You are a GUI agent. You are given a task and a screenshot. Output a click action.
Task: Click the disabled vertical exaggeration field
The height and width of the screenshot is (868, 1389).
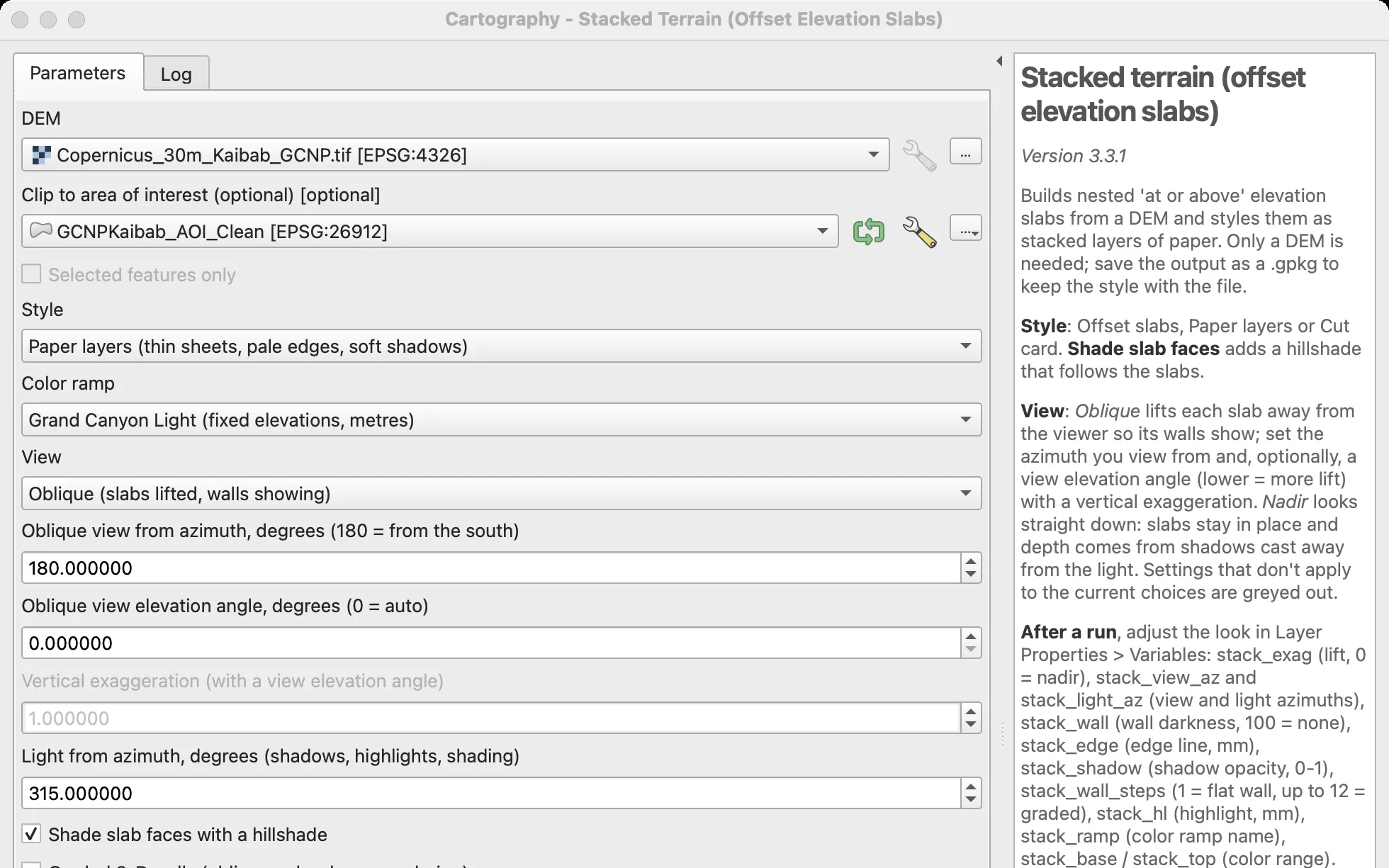point(490,718)
